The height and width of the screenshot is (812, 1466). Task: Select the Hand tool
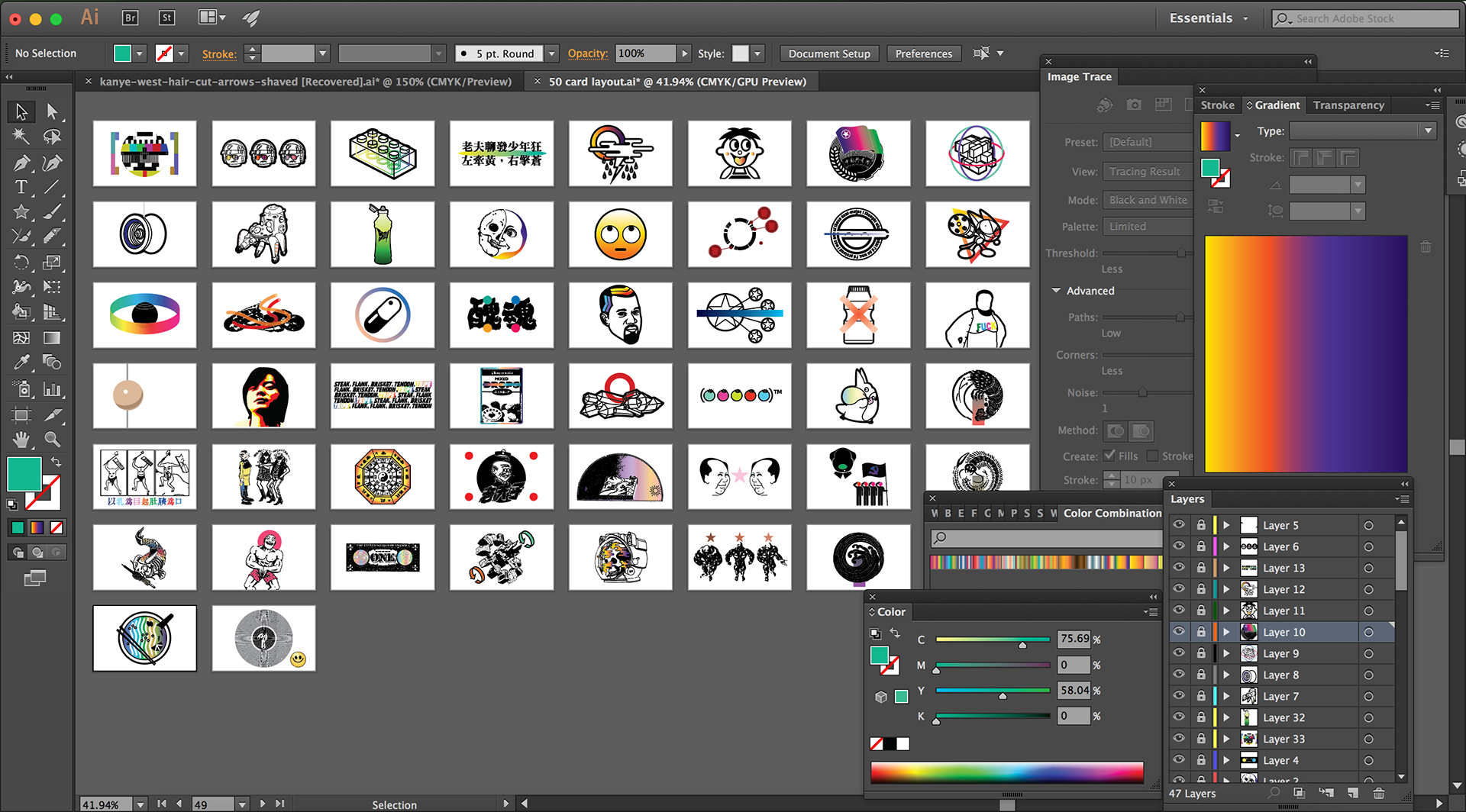click(21, 439)
